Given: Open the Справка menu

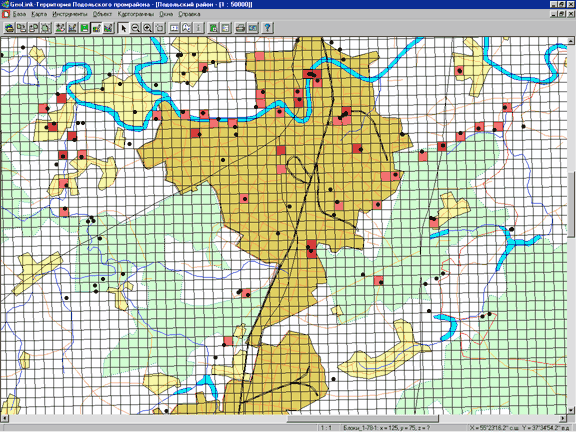Looking at the screenshot, I should [x=189, y=14].
